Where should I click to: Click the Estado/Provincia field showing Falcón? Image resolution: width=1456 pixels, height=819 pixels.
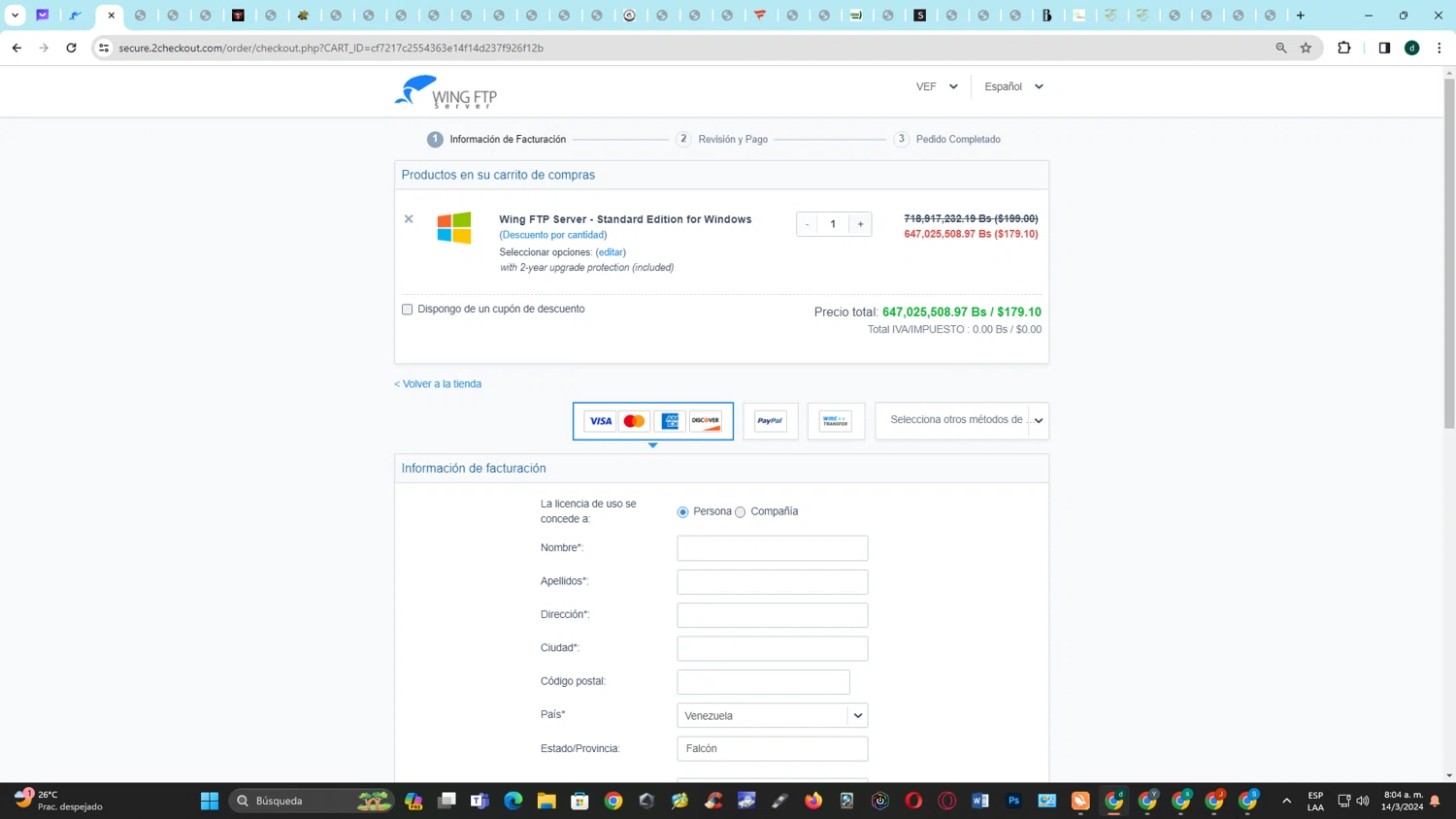pos(773,748)
